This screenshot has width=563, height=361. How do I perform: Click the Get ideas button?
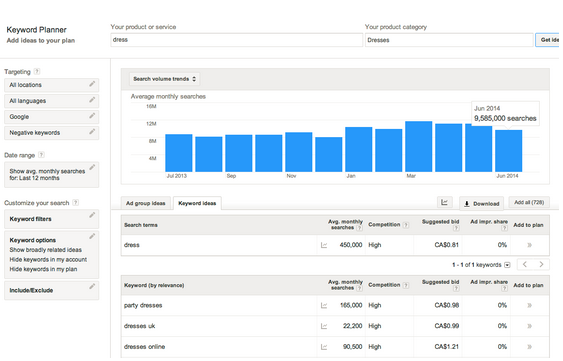point(547,40)
